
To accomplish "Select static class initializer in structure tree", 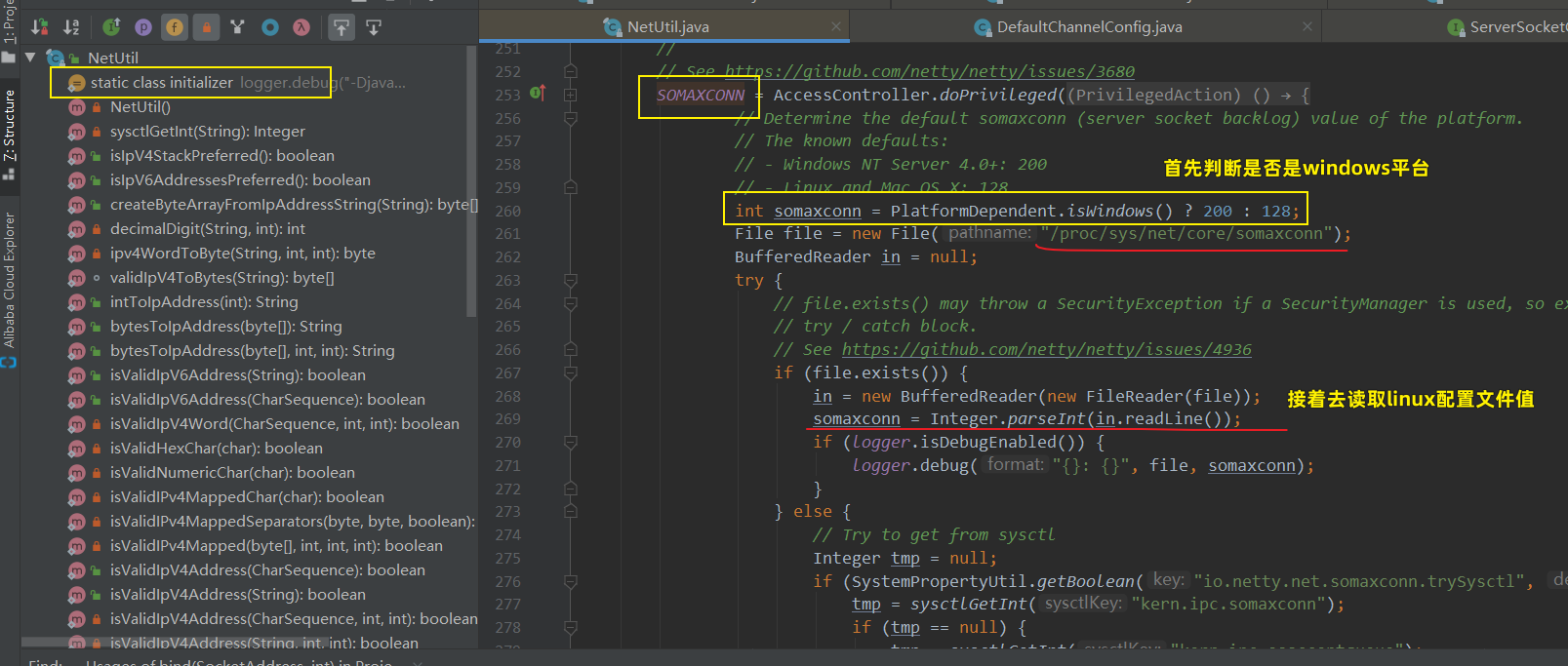I will tap(161, 83).
